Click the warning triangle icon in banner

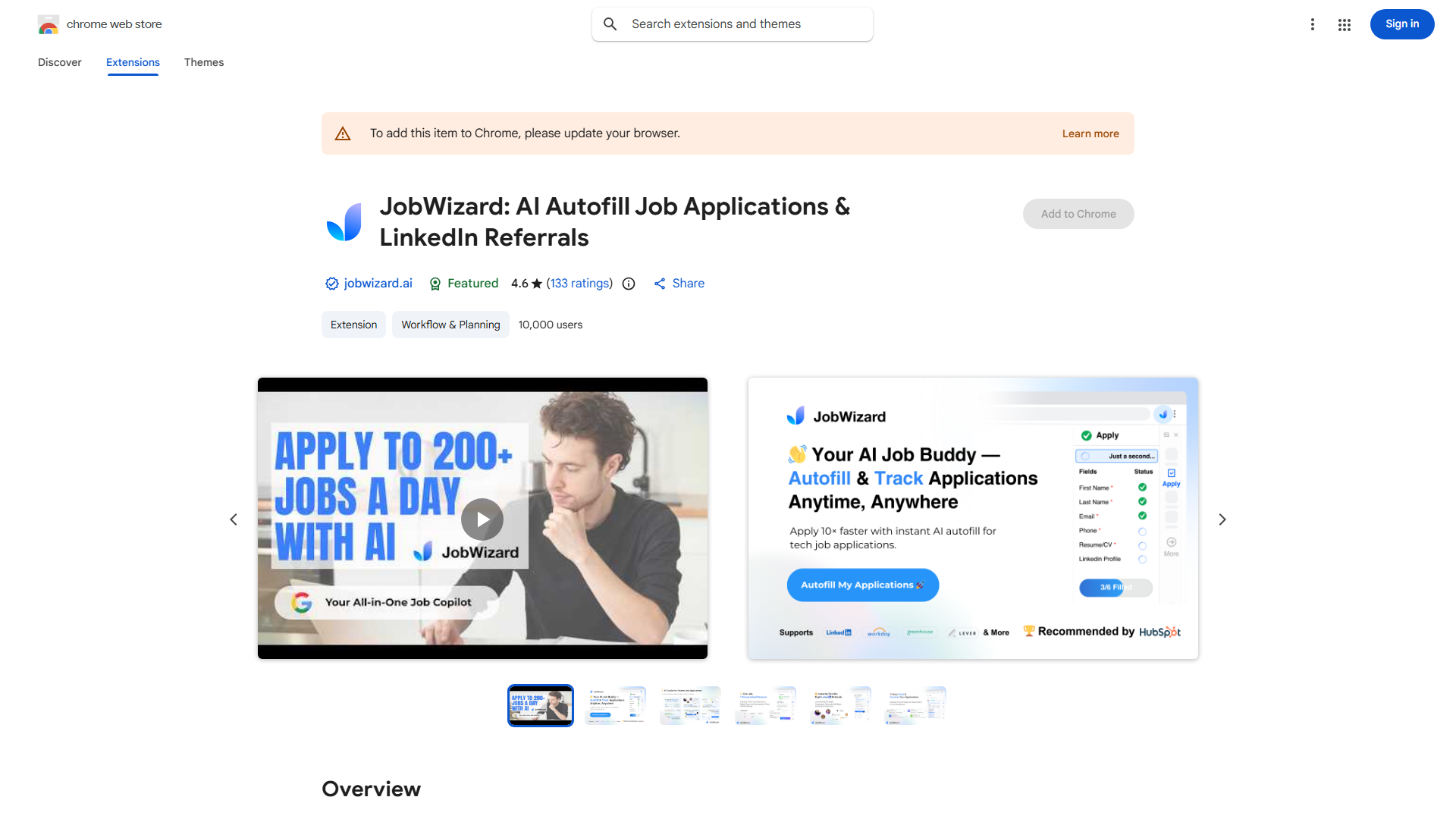pyautogui.click(x=343, y=133)
